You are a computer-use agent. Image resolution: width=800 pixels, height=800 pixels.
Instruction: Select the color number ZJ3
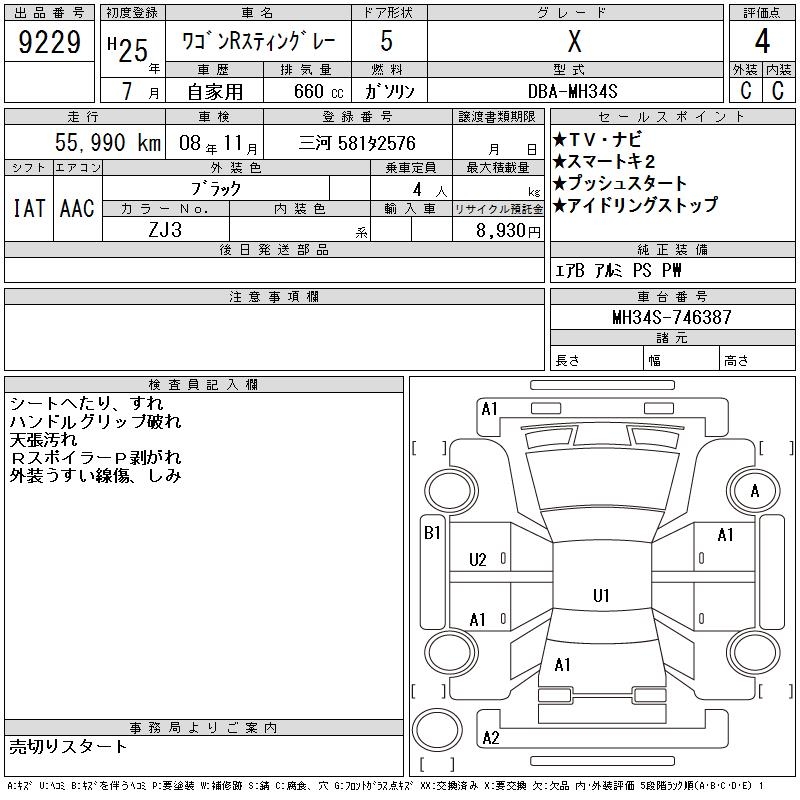166,230
